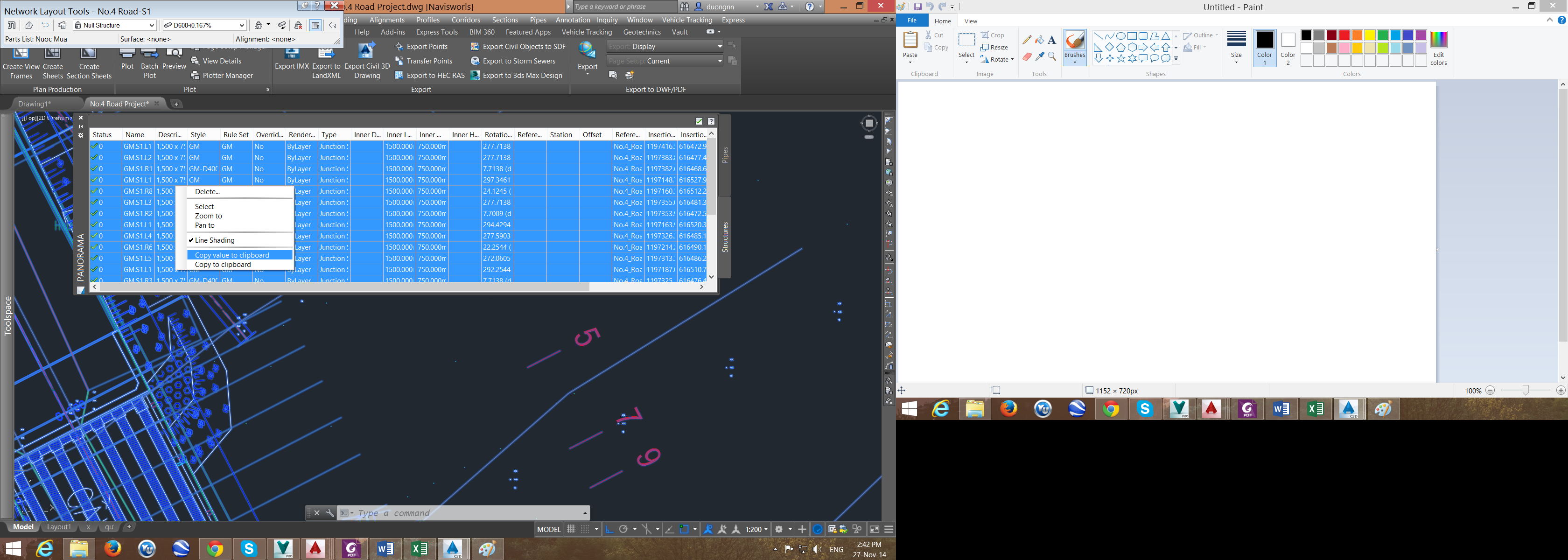
Task: Click Select Alignment icon in Network Layout Tools
Action: click(45, 26)
